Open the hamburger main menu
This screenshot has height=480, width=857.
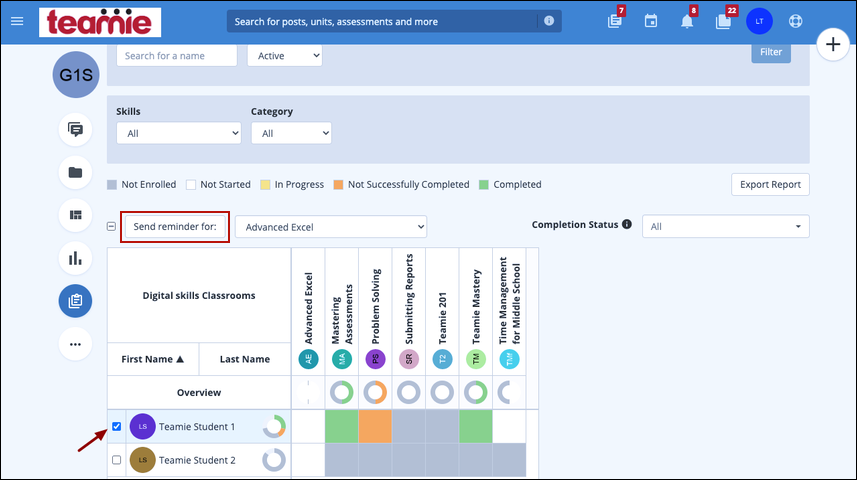(x=17, y=21)
